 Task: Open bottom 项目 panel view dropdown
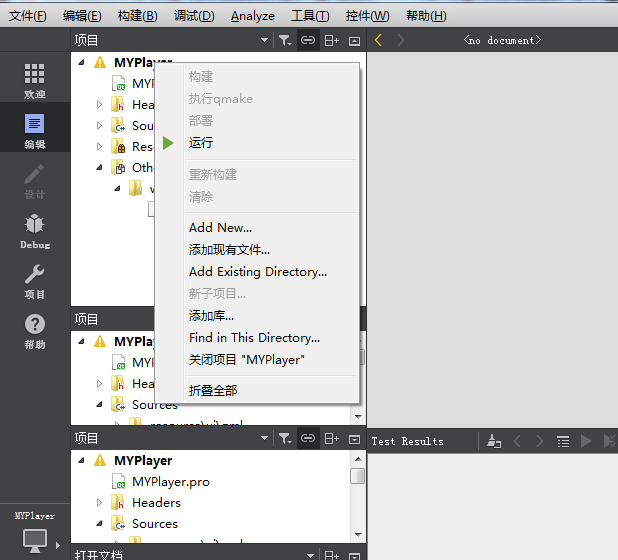264,438
